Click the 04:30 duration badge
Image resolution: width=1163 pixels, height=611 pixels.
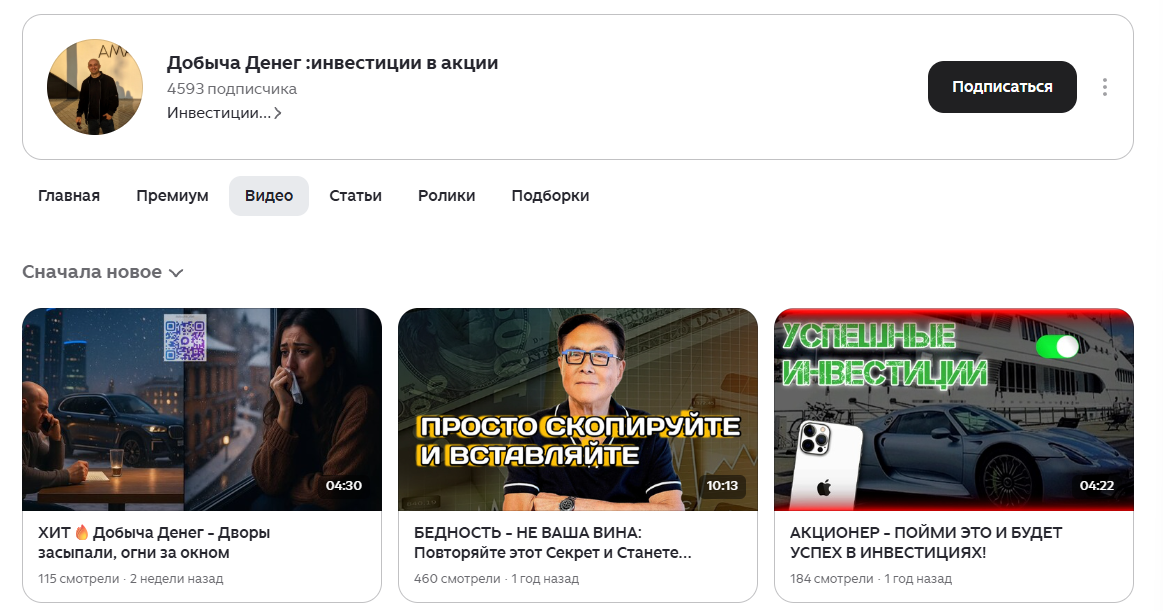pyautogui.click(x=343, y=486)
